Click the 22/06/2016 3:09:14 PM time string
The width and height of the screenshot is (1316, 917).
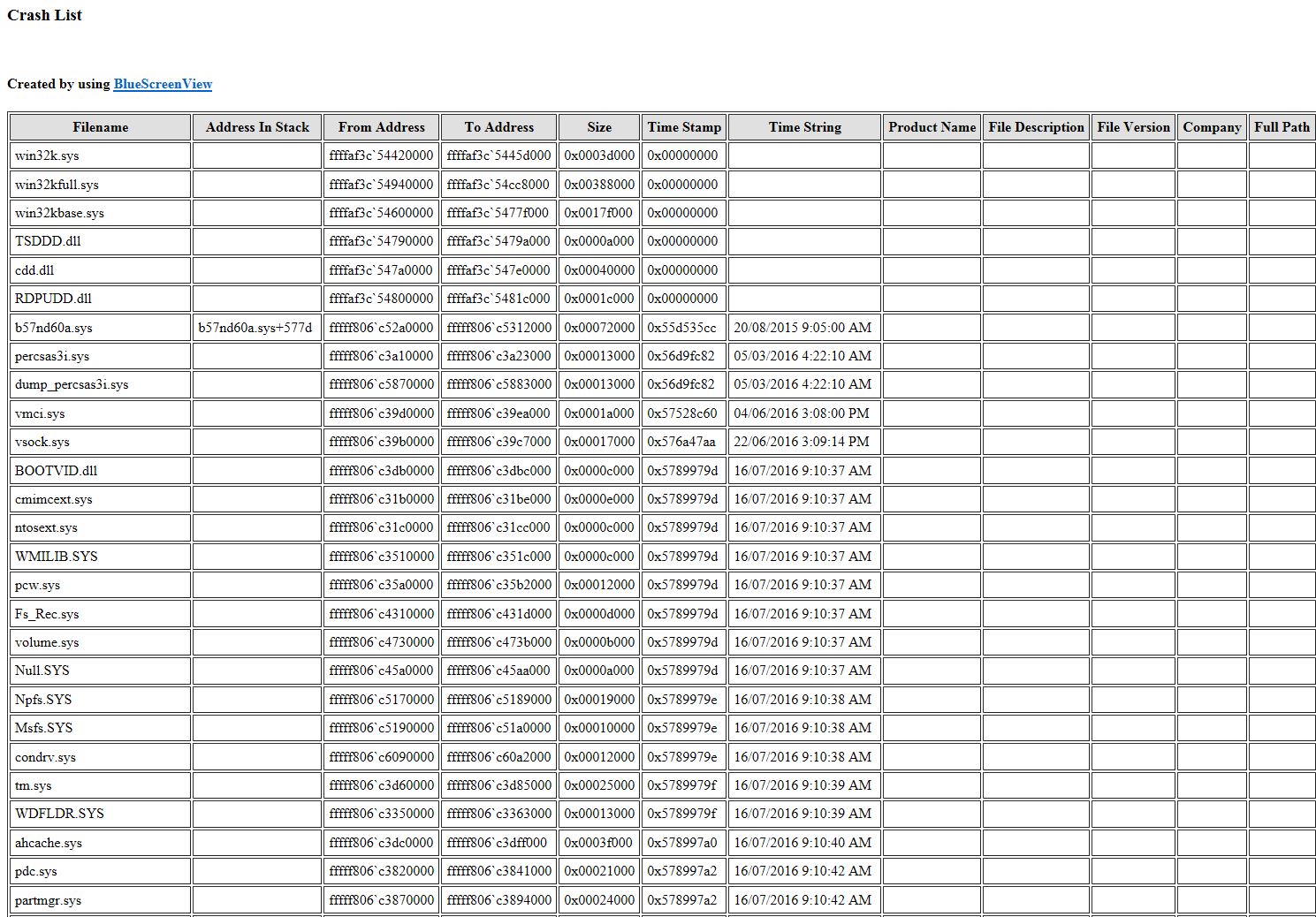(x=804, y=442)
